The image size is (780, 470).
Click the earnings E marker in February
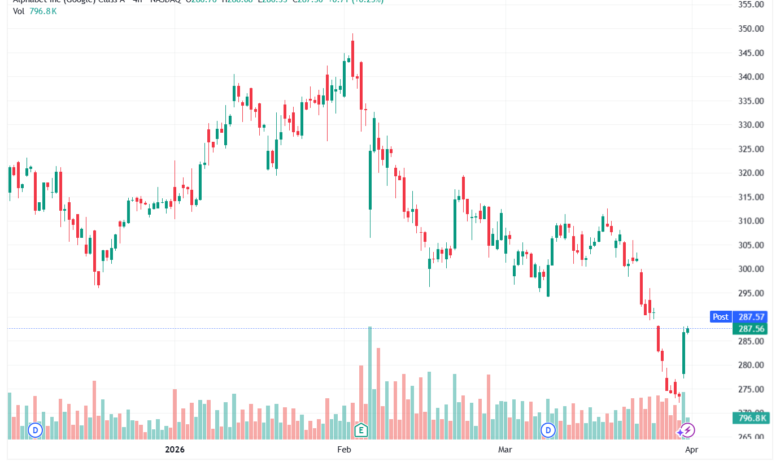pyautogui.click(x=361, y=430)
